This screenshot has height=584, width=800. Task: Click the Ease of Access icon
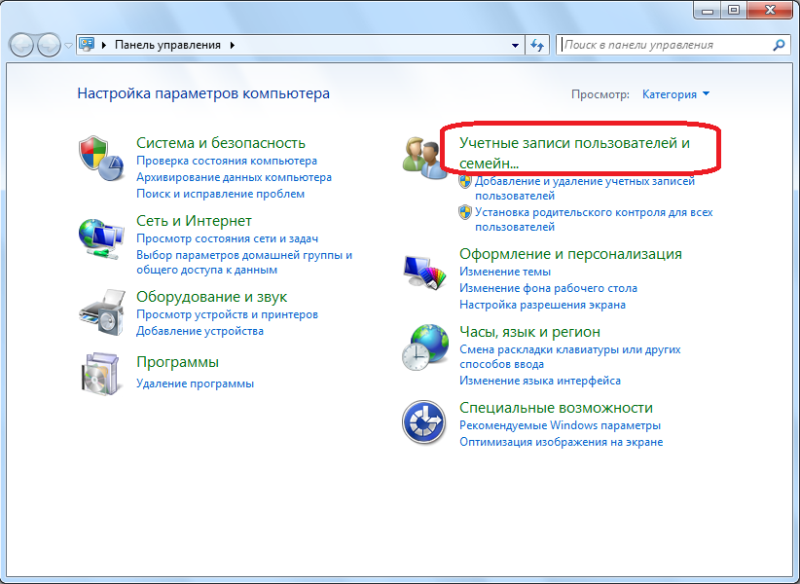pos(424,422)
